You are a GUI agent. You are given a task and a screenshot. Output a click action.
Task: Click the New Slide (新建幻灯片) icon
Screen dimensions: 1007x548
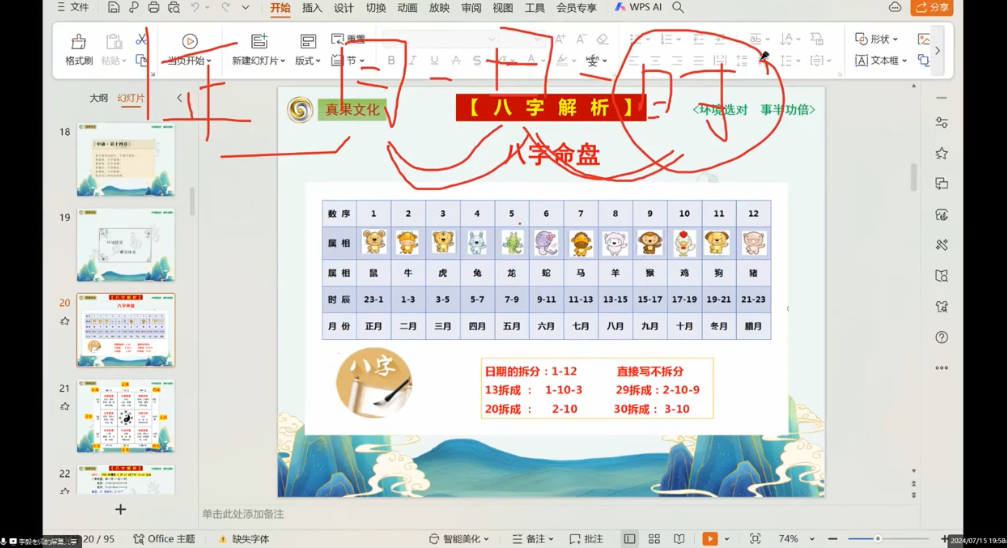259,41
